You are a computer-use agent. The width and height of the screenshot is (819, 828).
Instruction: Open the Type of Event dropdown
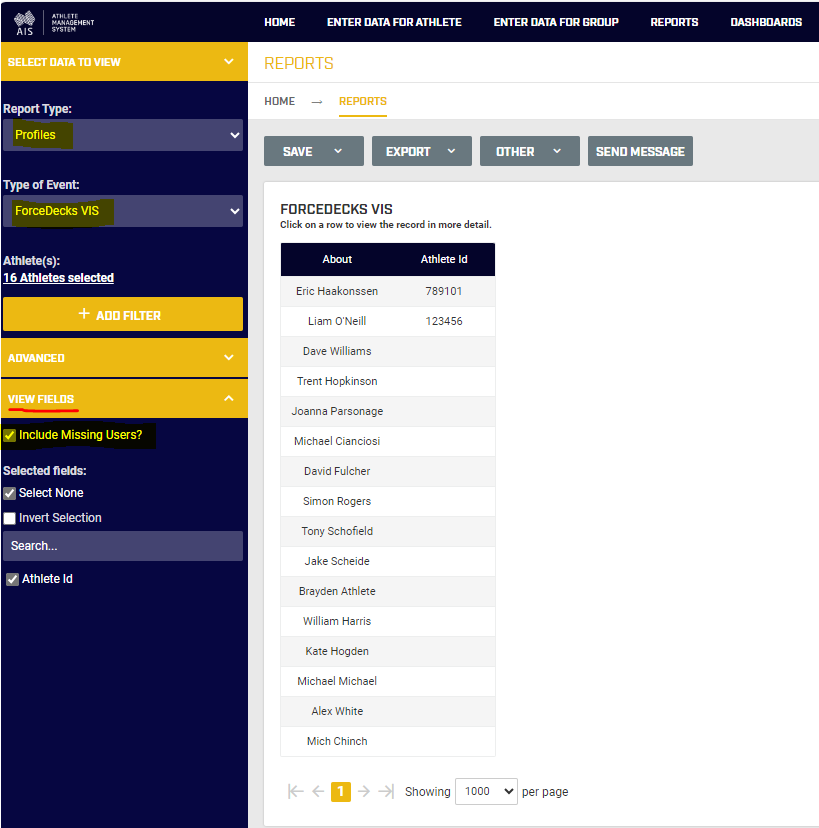coord(123,211)
